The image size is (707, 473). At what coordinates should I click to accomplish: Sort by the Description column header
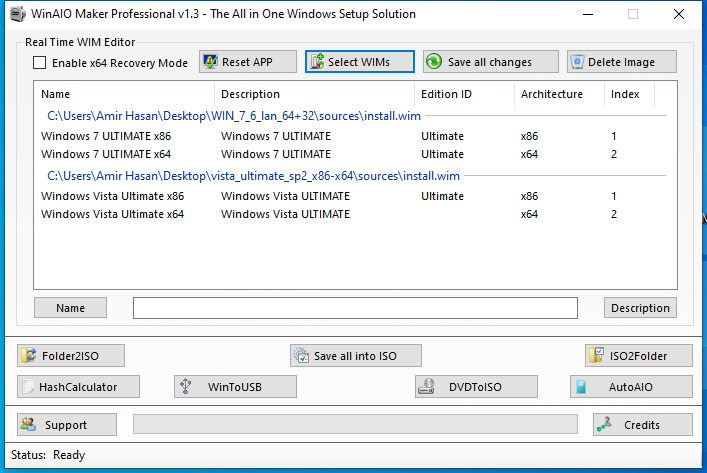click(x=314, y=94)
